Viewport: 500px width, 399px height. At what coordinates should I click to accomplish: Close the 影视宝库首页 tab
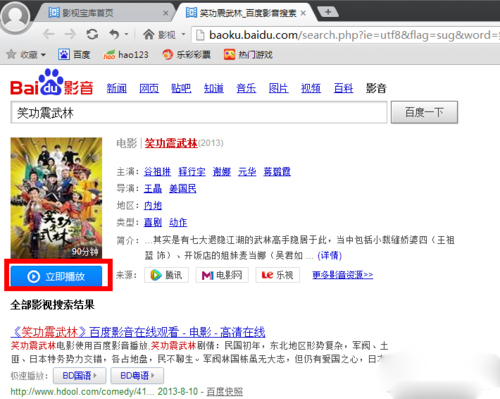click(x=166, y=13)
